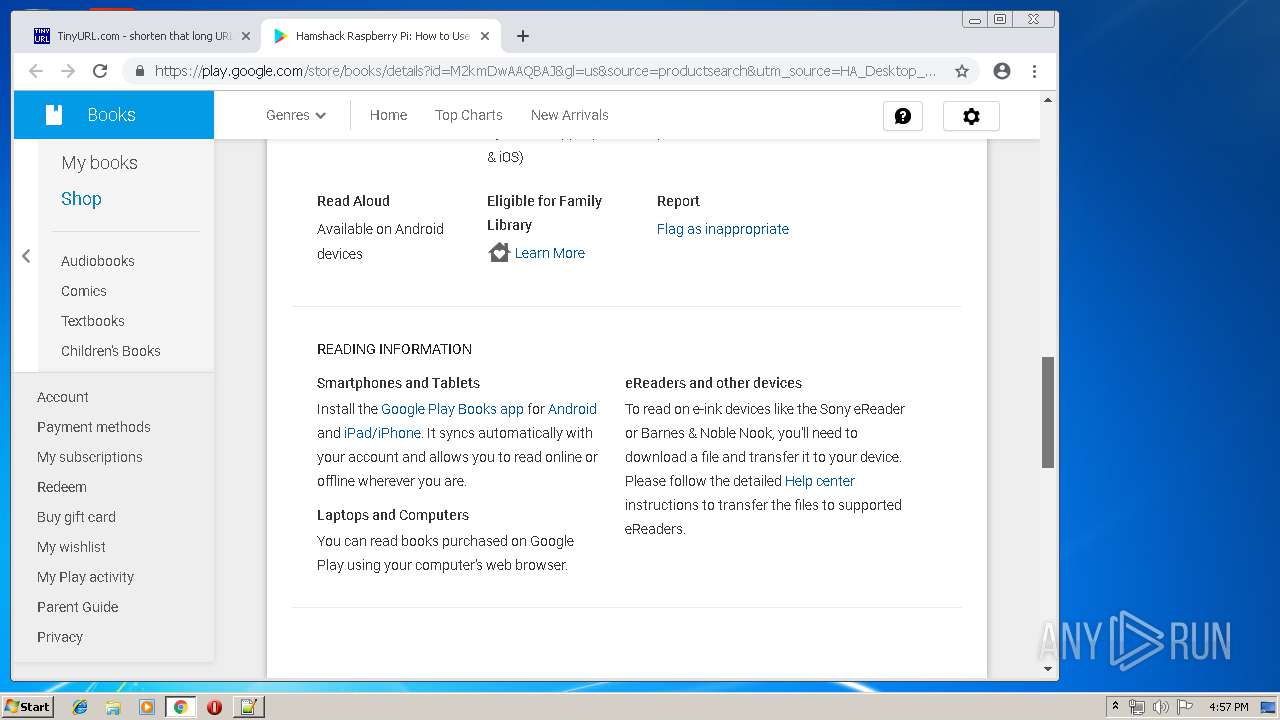1280x720 pixels.
Task: Click the Chrome taskbar icon
Action: pos(180,707)
